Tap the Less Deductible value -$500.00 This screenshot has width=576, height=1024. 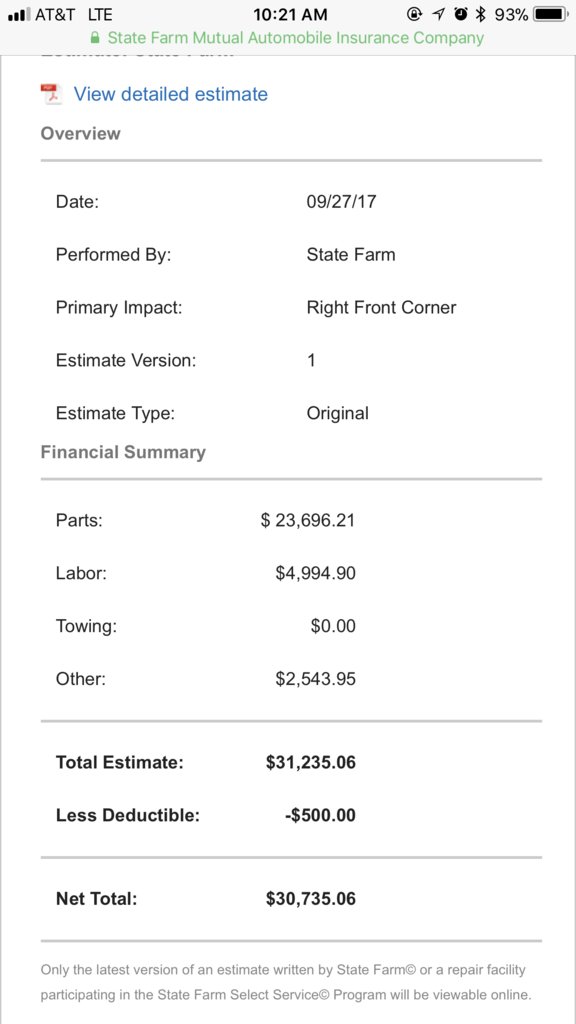tap(320, 815)
